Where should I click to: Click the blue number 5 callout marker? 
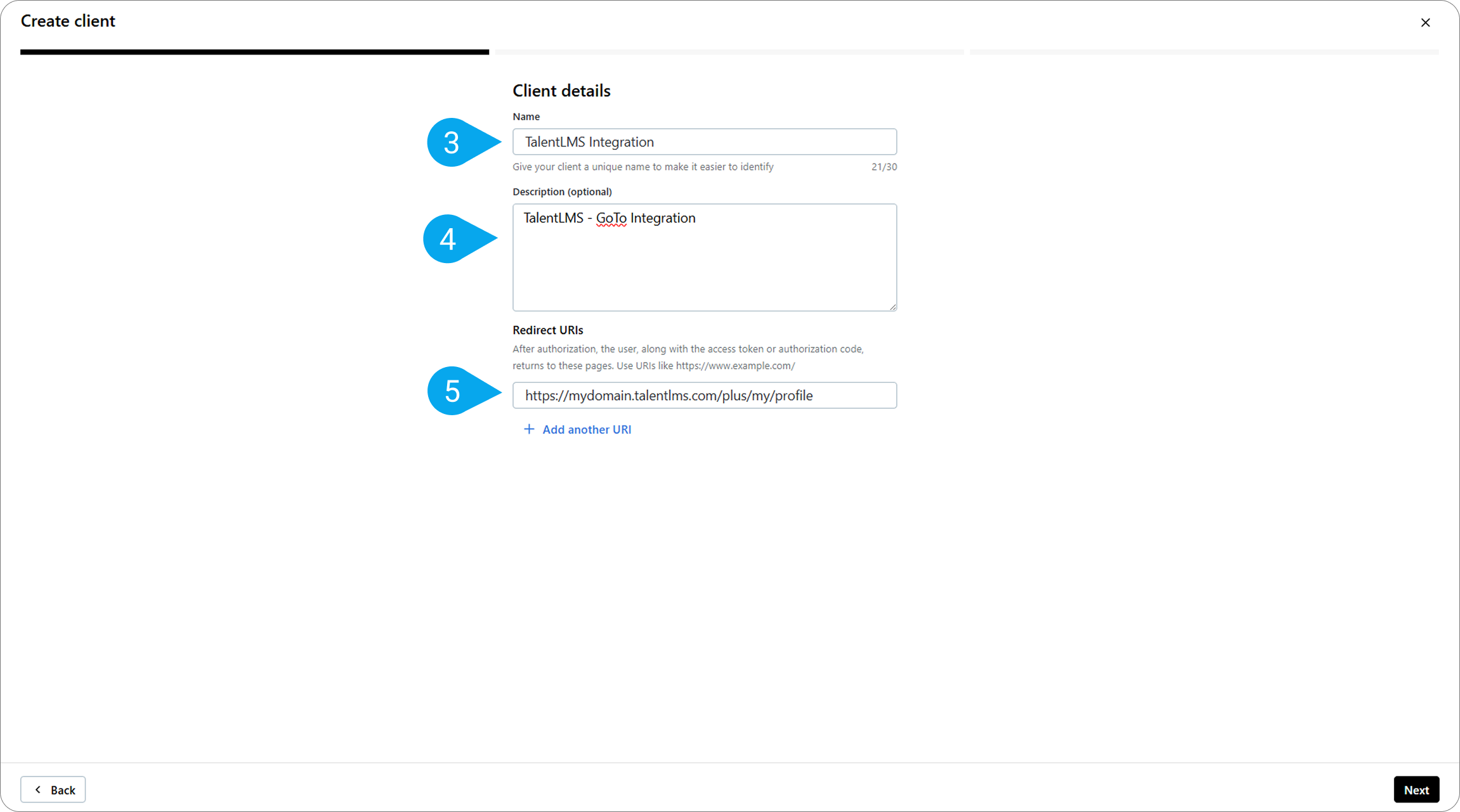[452, 391]
